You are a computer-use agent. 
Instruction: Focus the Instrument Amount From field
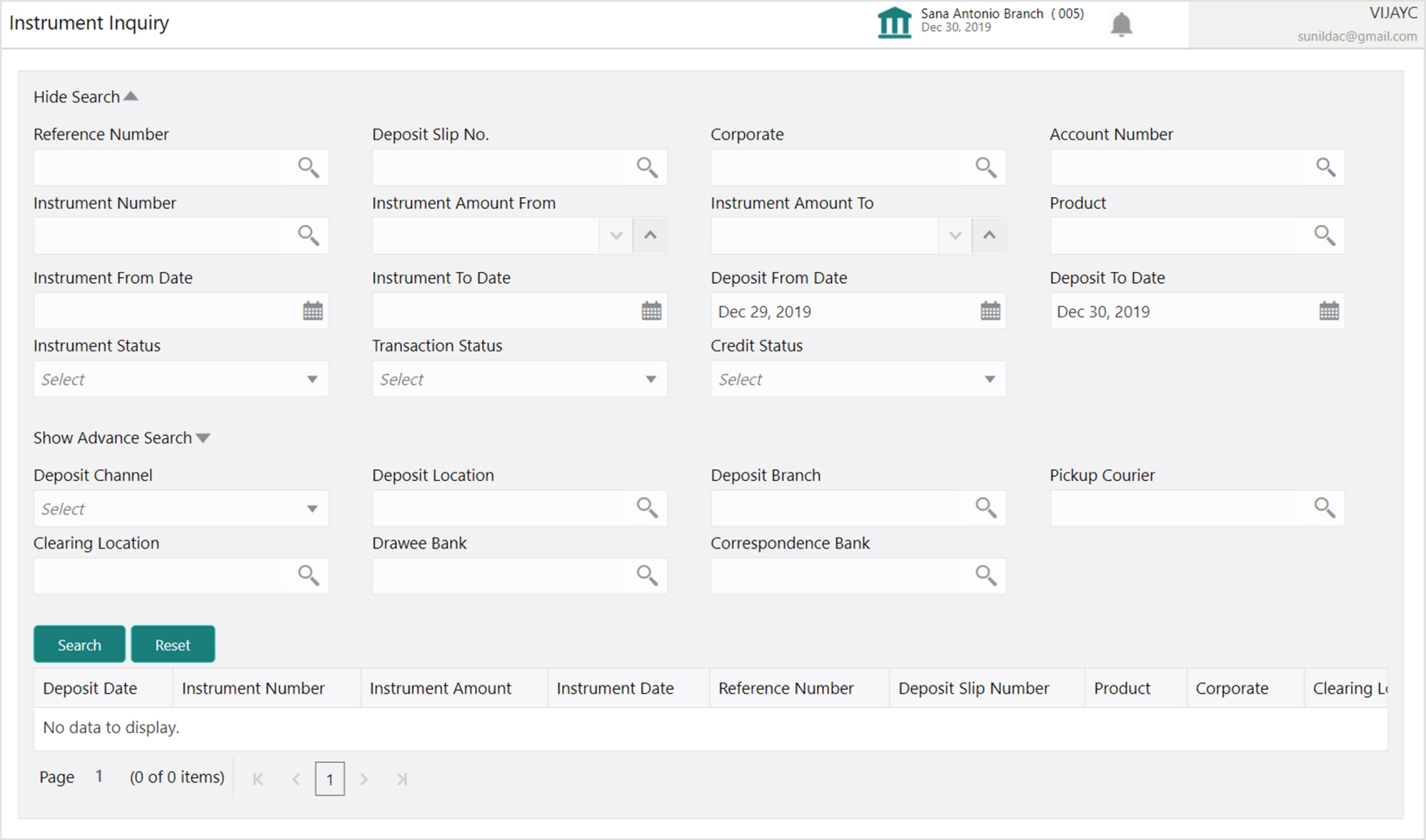click(x=486, y=235)
